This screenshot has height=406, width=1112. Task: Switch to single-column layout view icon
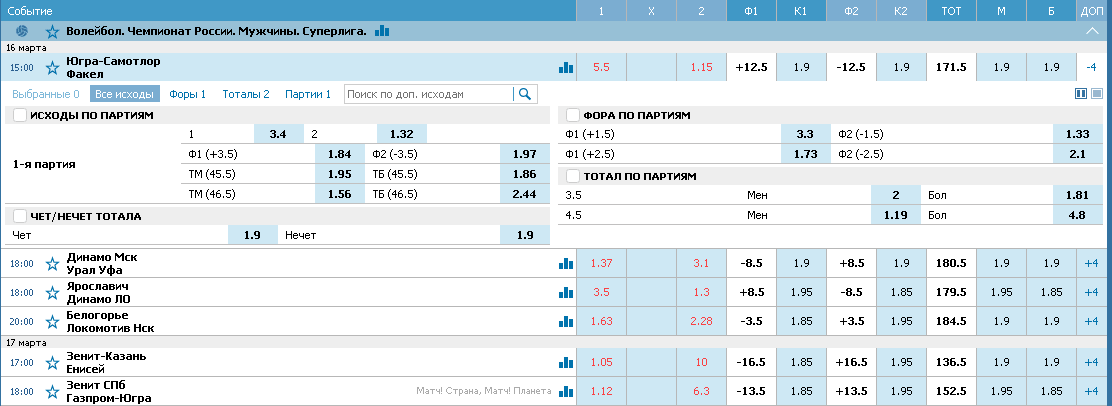pos(1096,94)
